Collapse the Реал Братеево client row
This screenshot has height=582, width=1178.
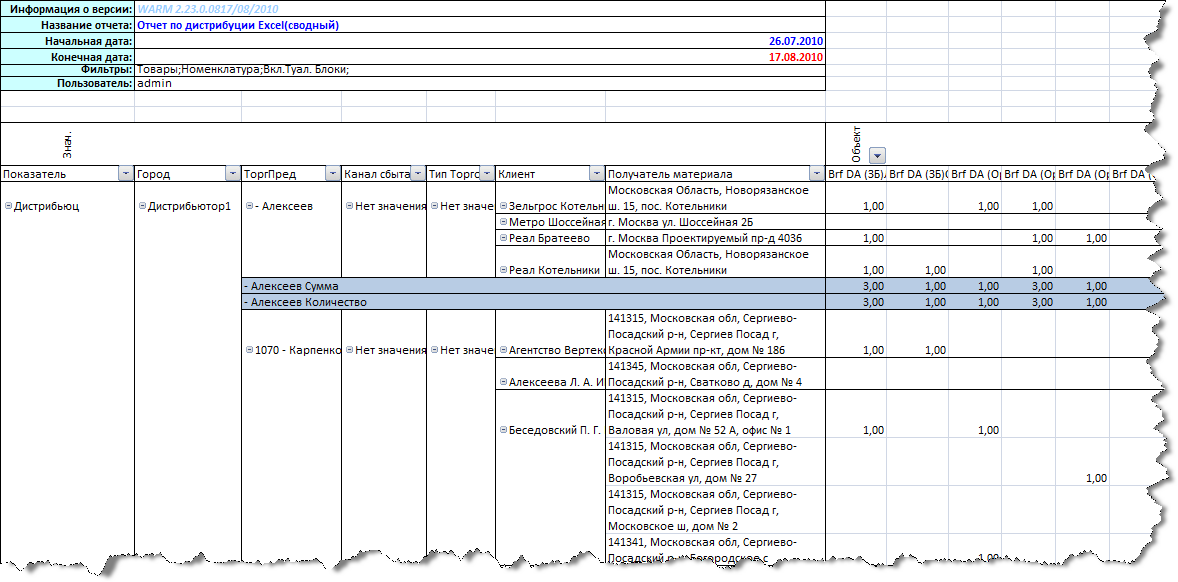click(x=503, y=238)
